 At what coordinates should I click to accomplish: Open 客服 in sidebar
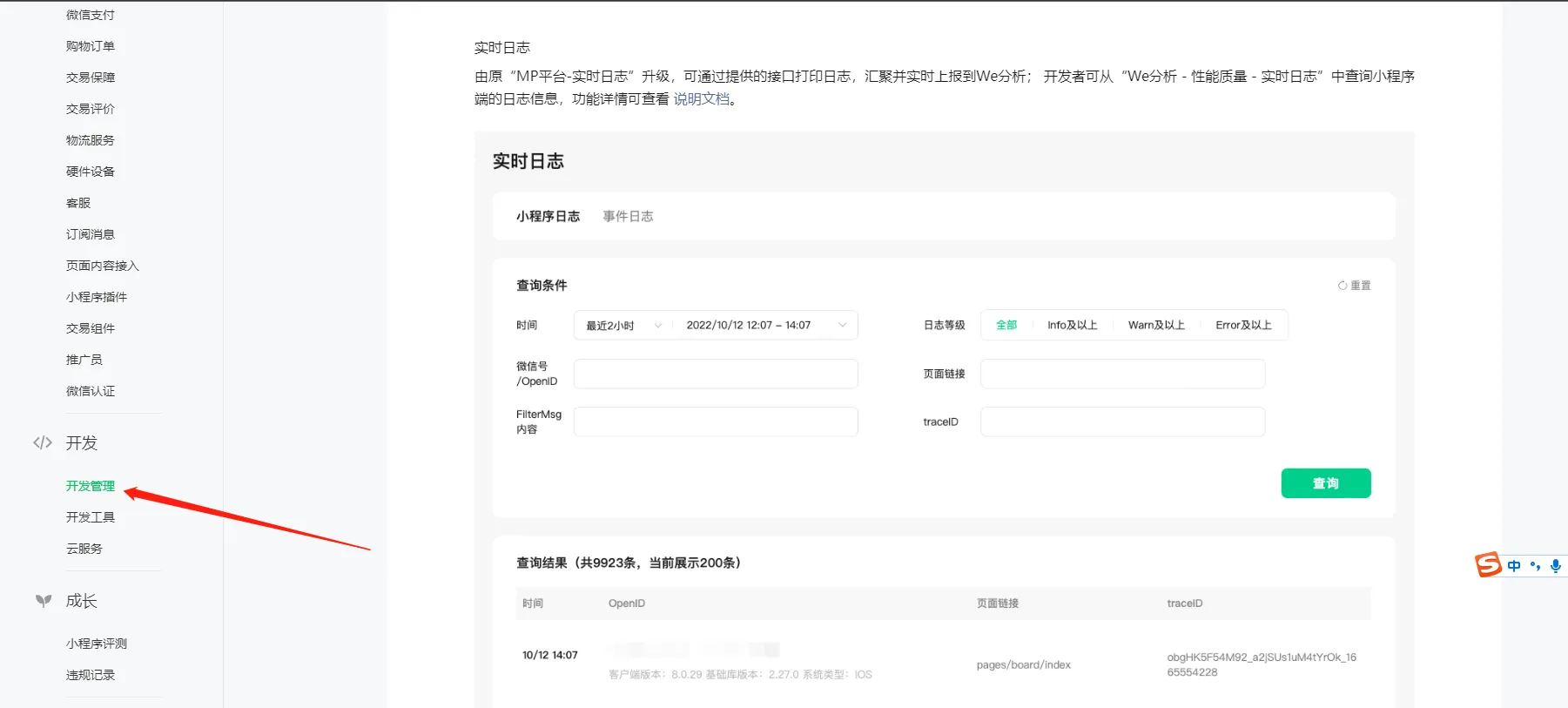point(78,203)
